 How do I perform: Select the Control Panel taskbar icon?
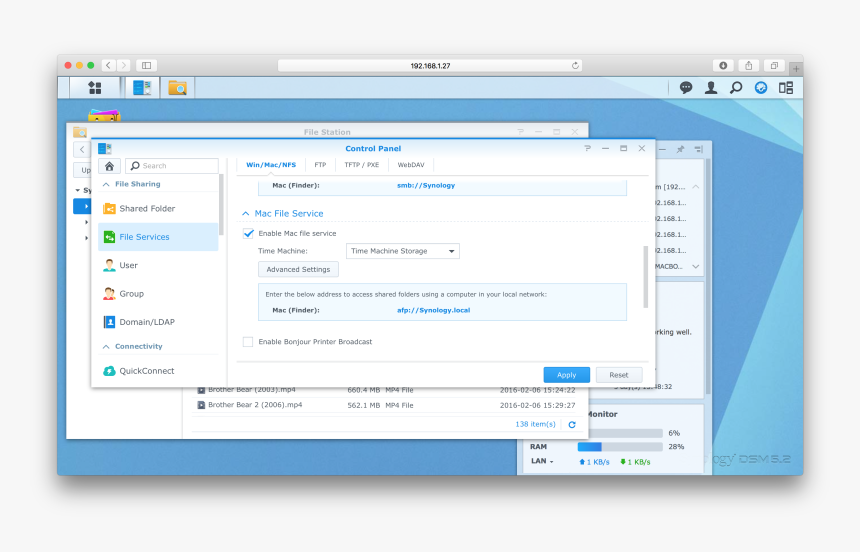tap(142, 88)
